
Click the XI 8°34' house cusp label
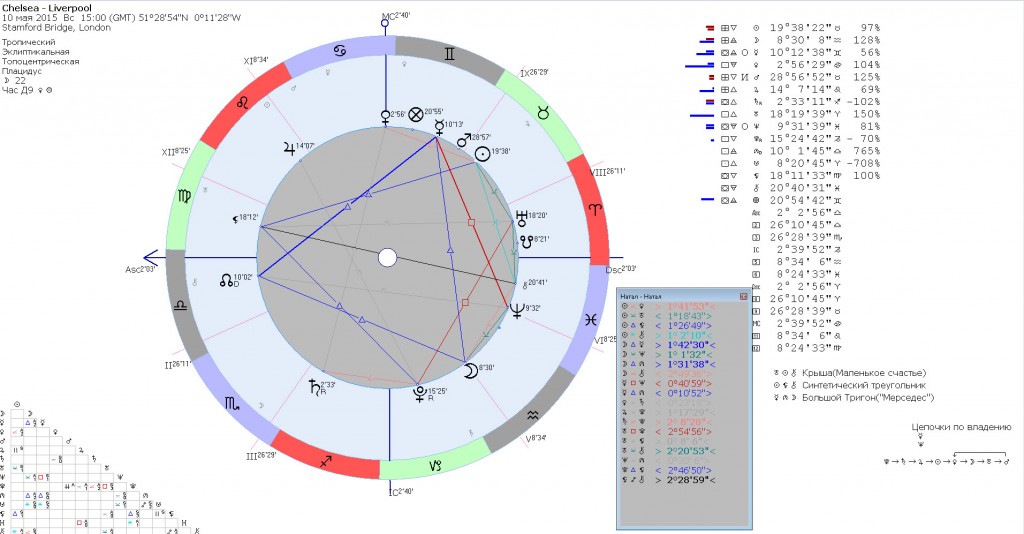(x=256, y=60)
